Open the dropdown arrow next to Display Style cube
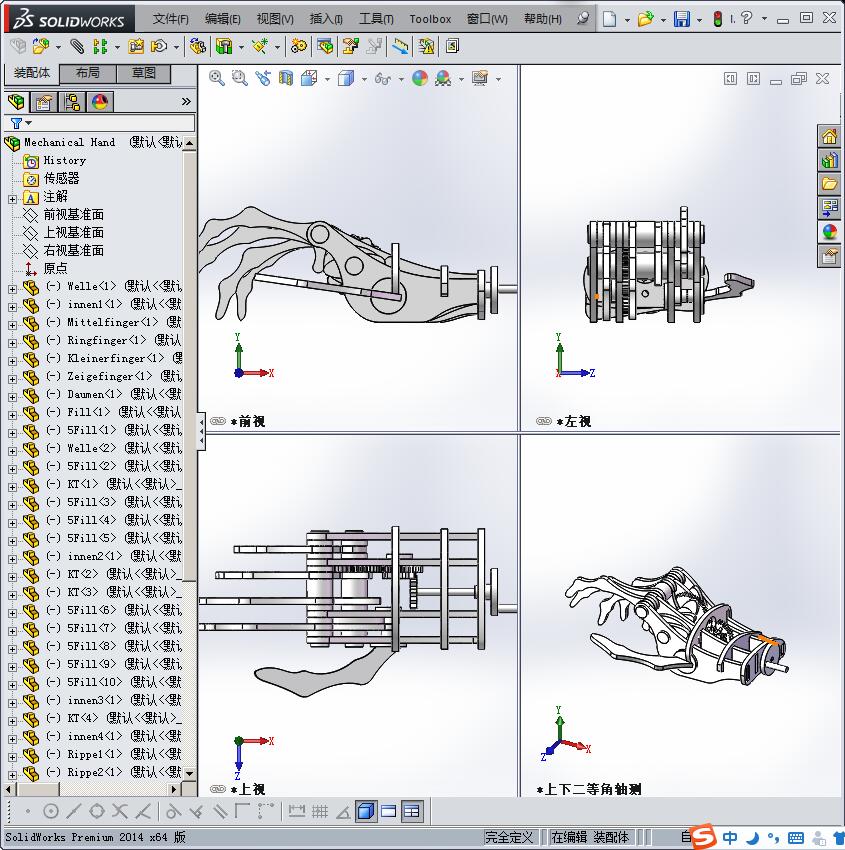The width and height of the screenshot is (845, 850). point(363,79)
